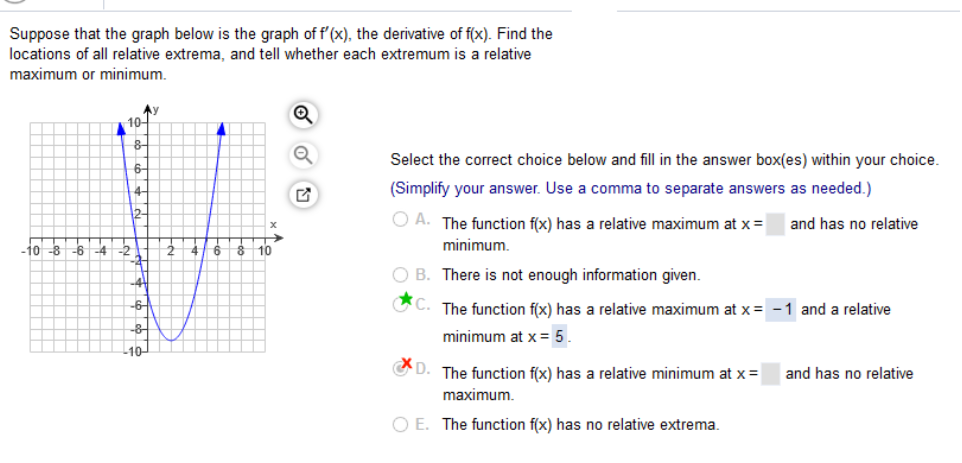Zoom in on the derivative graph
Screen dimensions: 962x463
[302, 115]
